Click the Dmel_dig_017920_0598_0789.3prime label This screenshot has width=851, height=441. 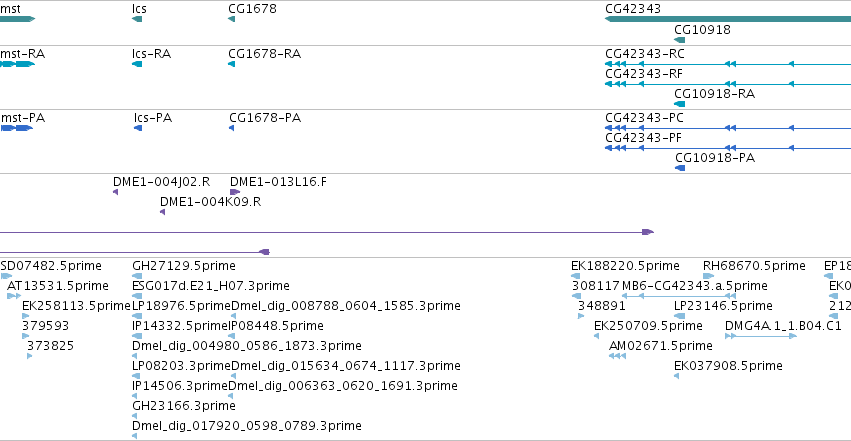[247, 425]
